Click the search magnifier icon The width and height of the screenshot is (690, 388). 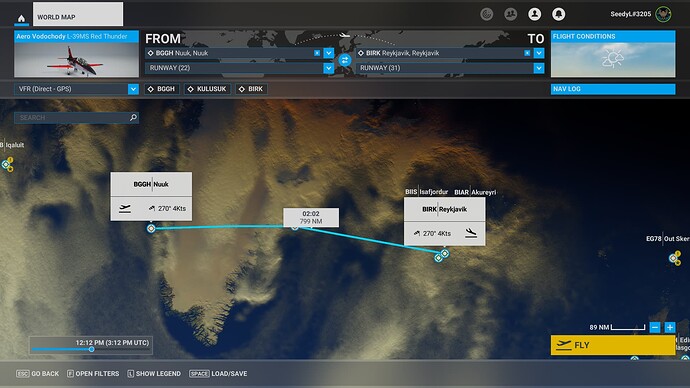pos(134,117)
